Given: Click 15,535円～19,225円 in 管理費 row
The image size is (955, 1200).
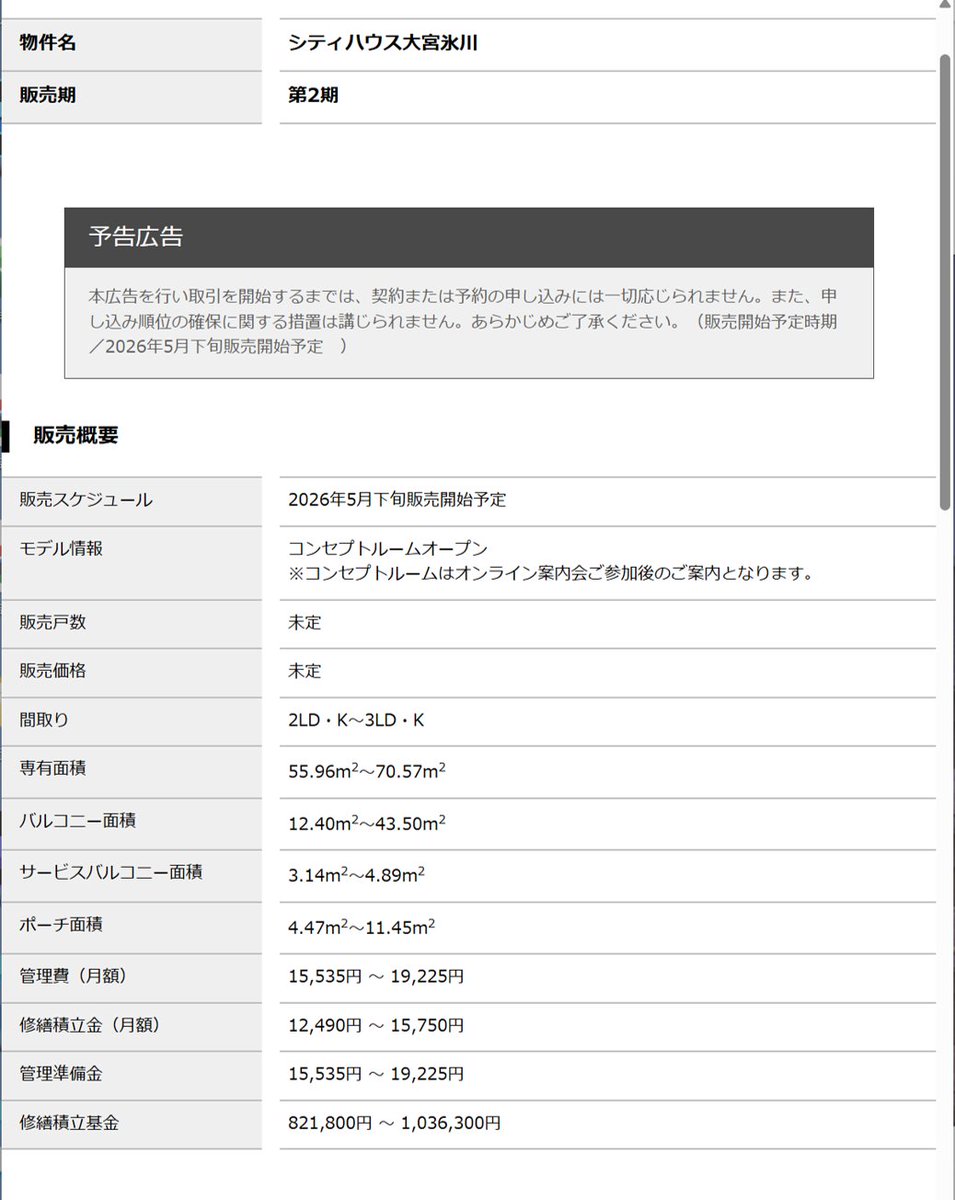Looking at the screenshot, I should [376, 977].
